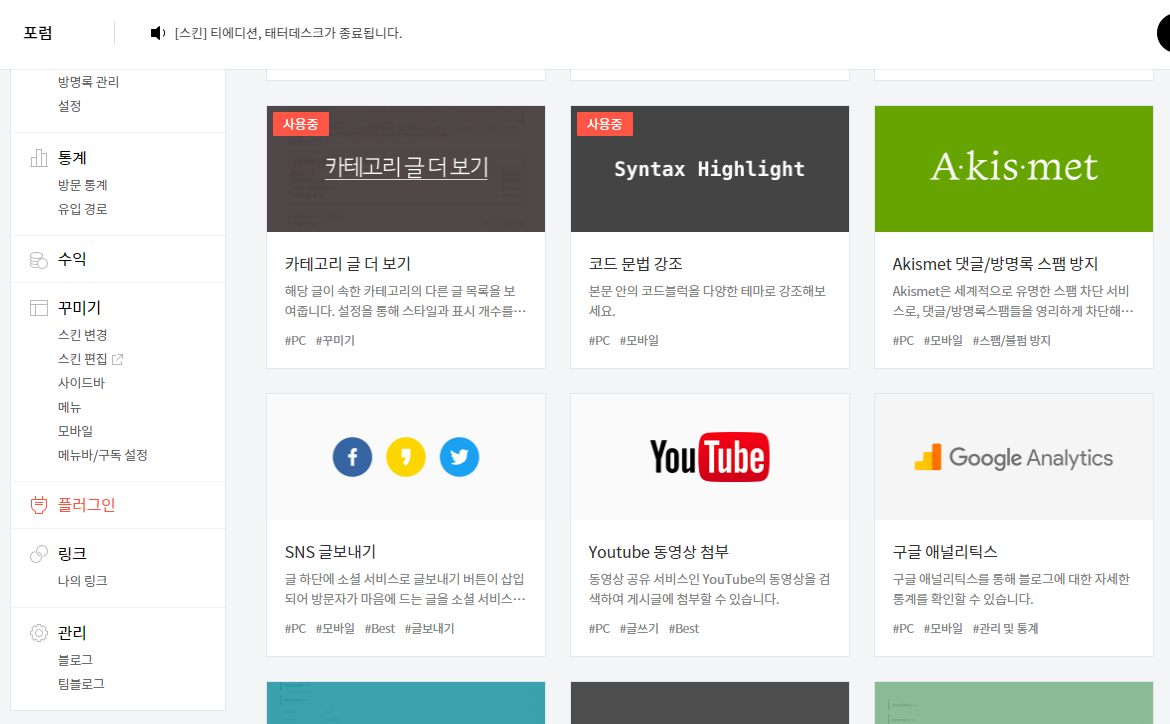This screenshot has width=1170, height=724.
Task: Click the Akismet 댓글/방명록 스팸 방지 title
Action: click(995, 263)
